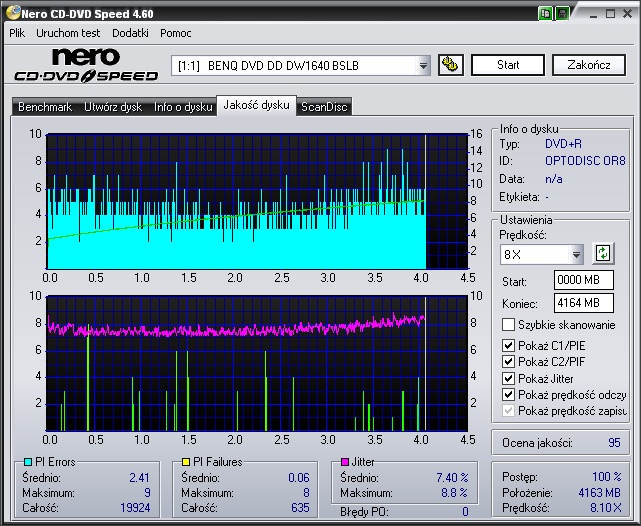The image size is (641, 526).
Task: Click the PI Errors Średnio value 2.41
Action: pyautogui.click(x=139, y=478)
